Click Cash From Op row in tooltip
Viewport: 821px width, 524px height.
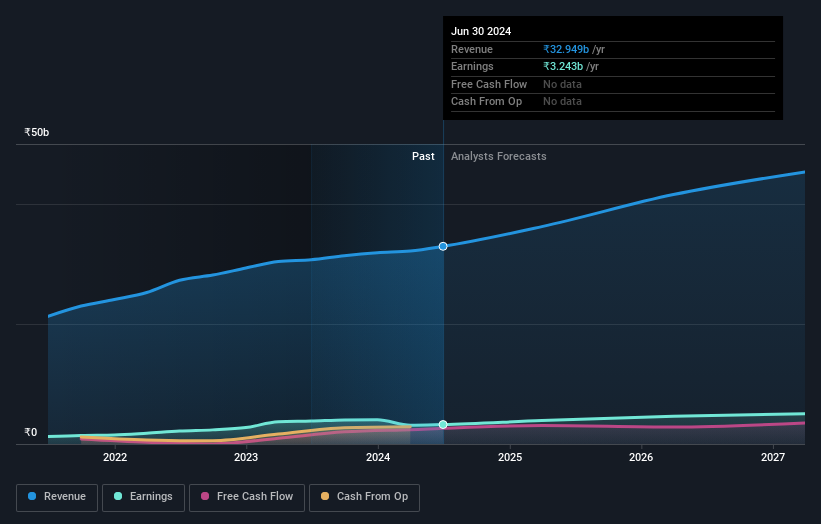613,102
